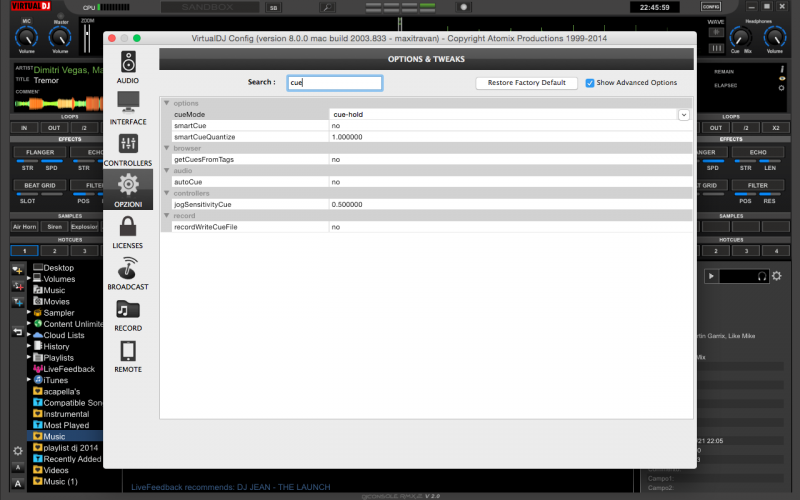Expand the Playlists folder in browser

click(29, 357)
